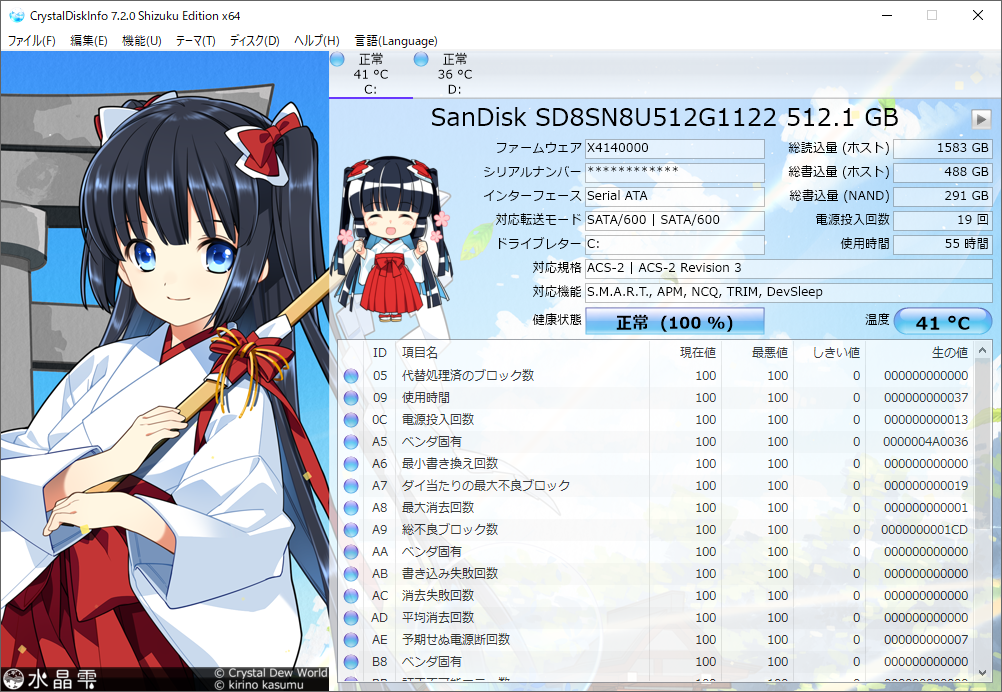Click the status orb for attribute A6
The width and height of the screenshot is (1002, 692).
(x=351, y=464)
